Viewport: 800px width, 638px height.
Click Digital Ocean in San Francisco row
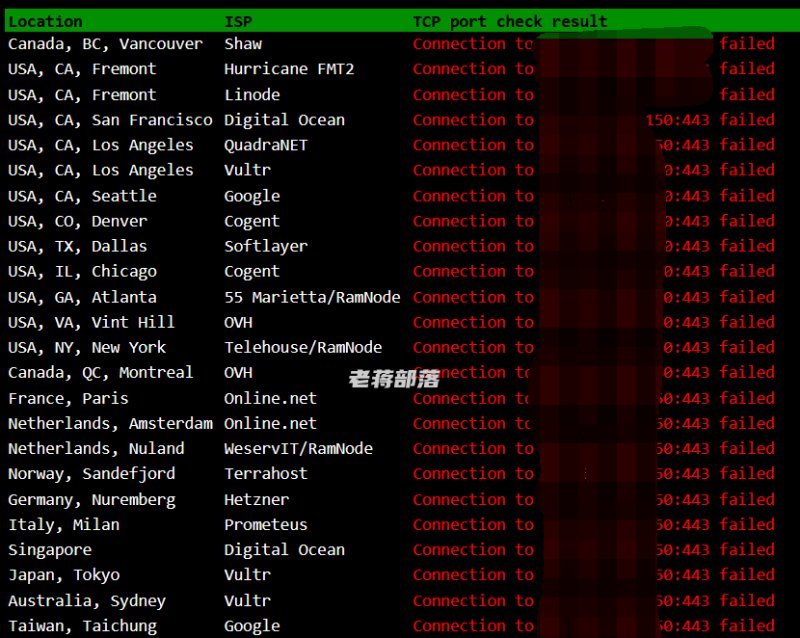[x=285, y=120]
